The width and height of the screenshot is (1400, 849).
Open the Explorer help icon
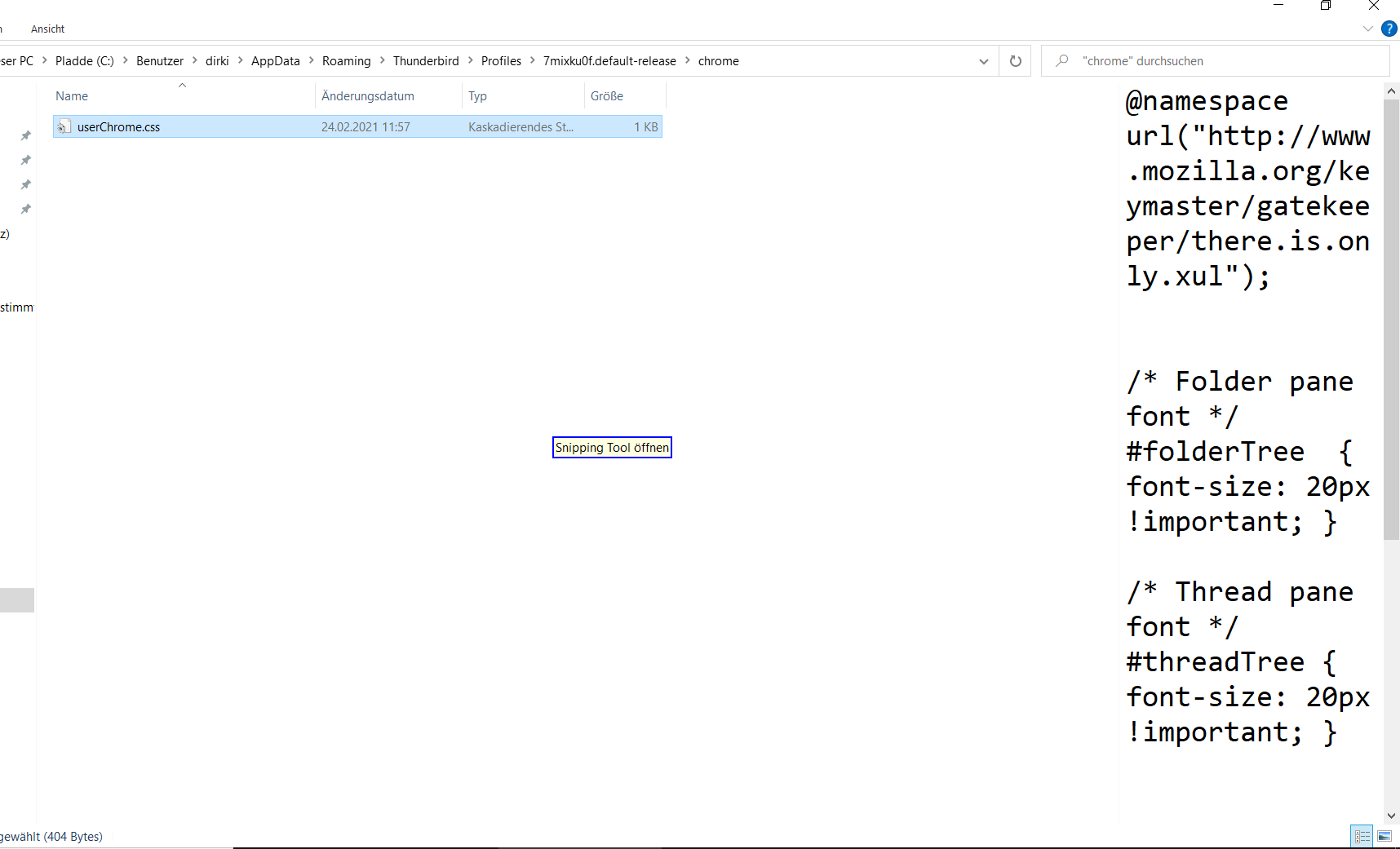(x=1389, y=29)
